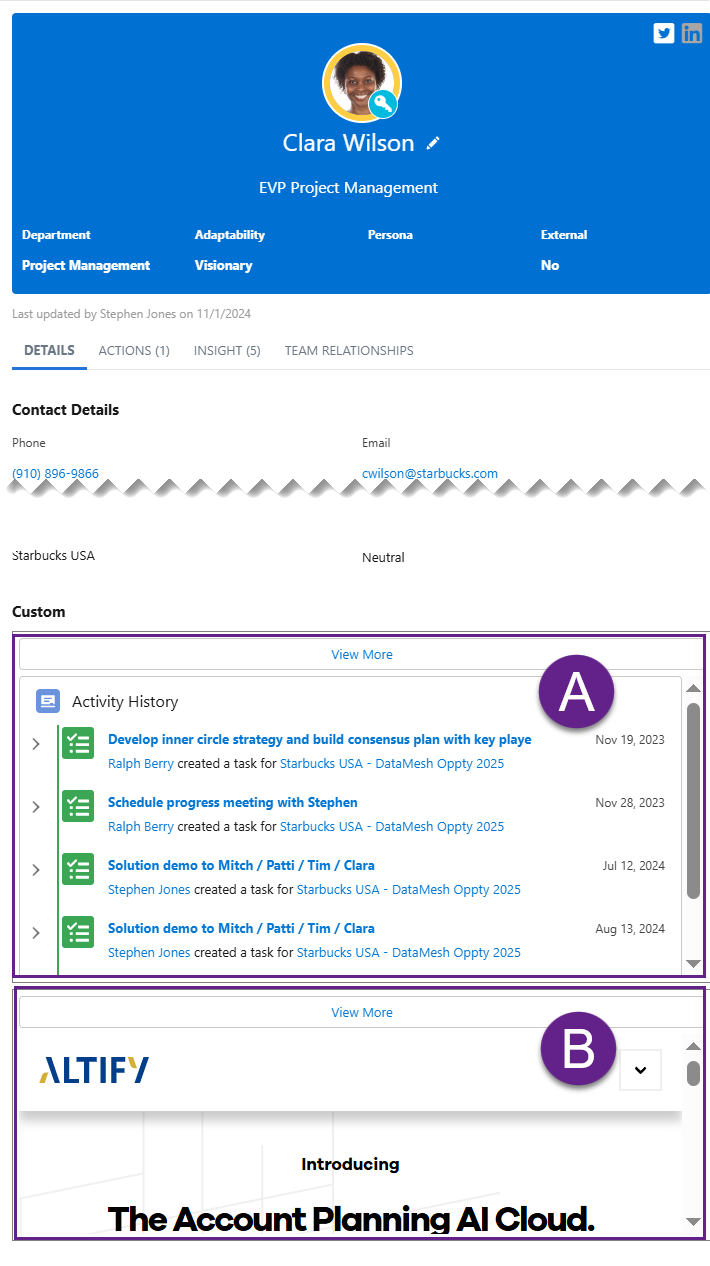Click task icon for Aug 13 Solution demo
The width and height of the screenshot is (710, 1266).
(x=78, y=933)
